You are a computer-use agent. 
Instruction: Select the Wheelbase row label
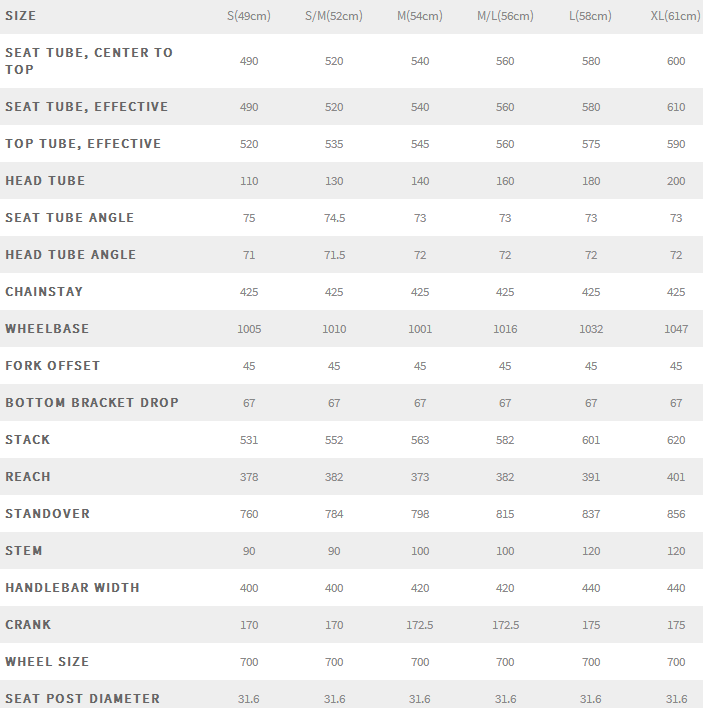point(47,329)
